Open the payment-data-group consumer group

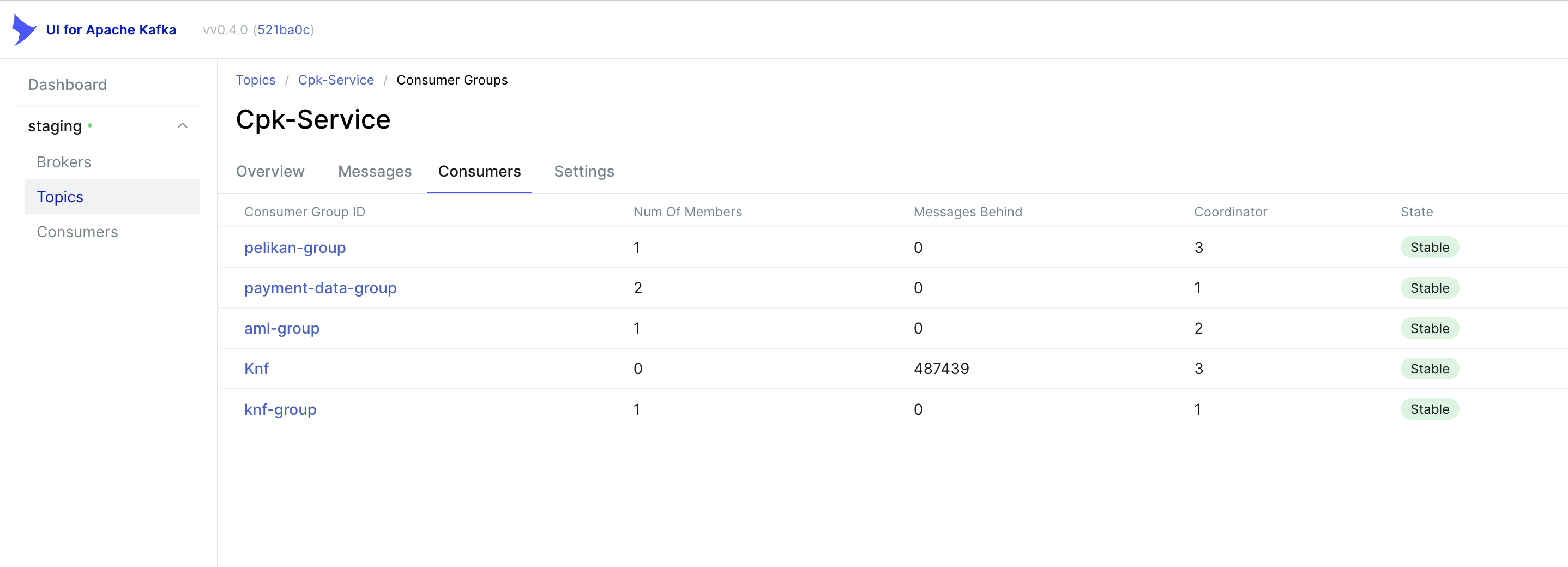(320, 288)
